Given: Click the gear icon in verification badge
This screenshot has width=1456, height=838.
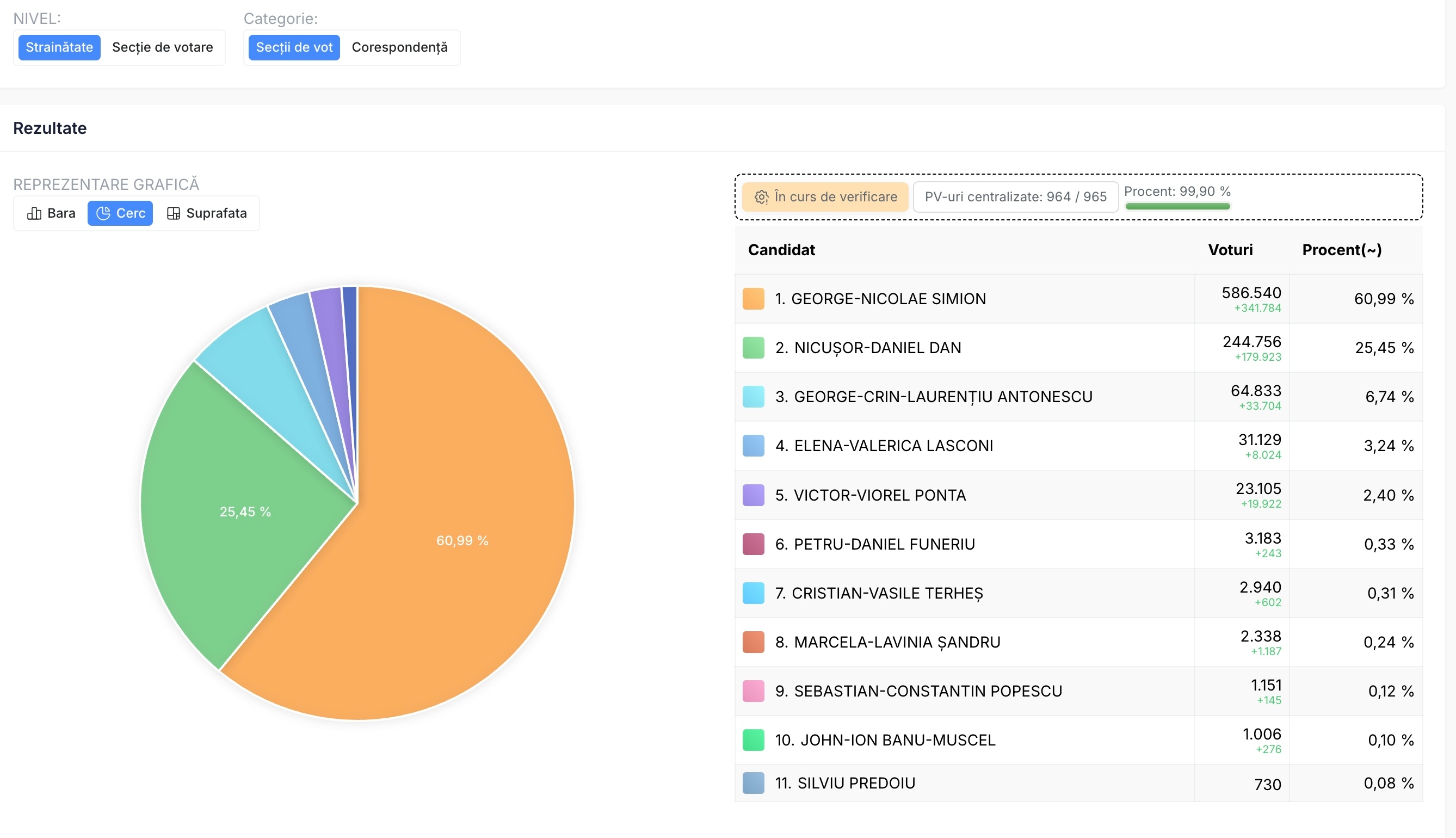Looking at the screenshot, I should (761, 198).
